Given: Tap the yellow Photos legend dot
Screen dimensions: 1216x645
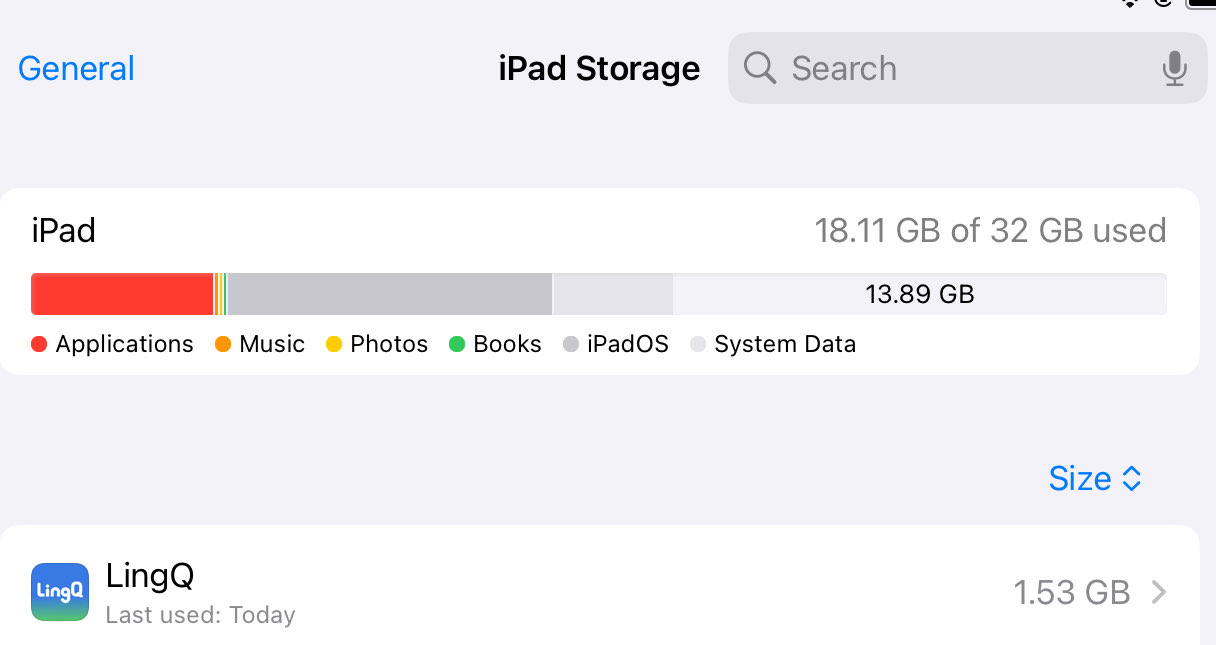Looking at the screenshot, I should click(334, 344).
